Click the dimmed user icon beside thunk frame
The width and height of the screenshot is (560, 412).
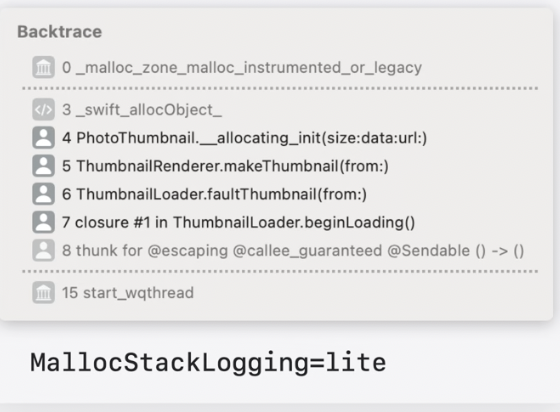point(44,250)
